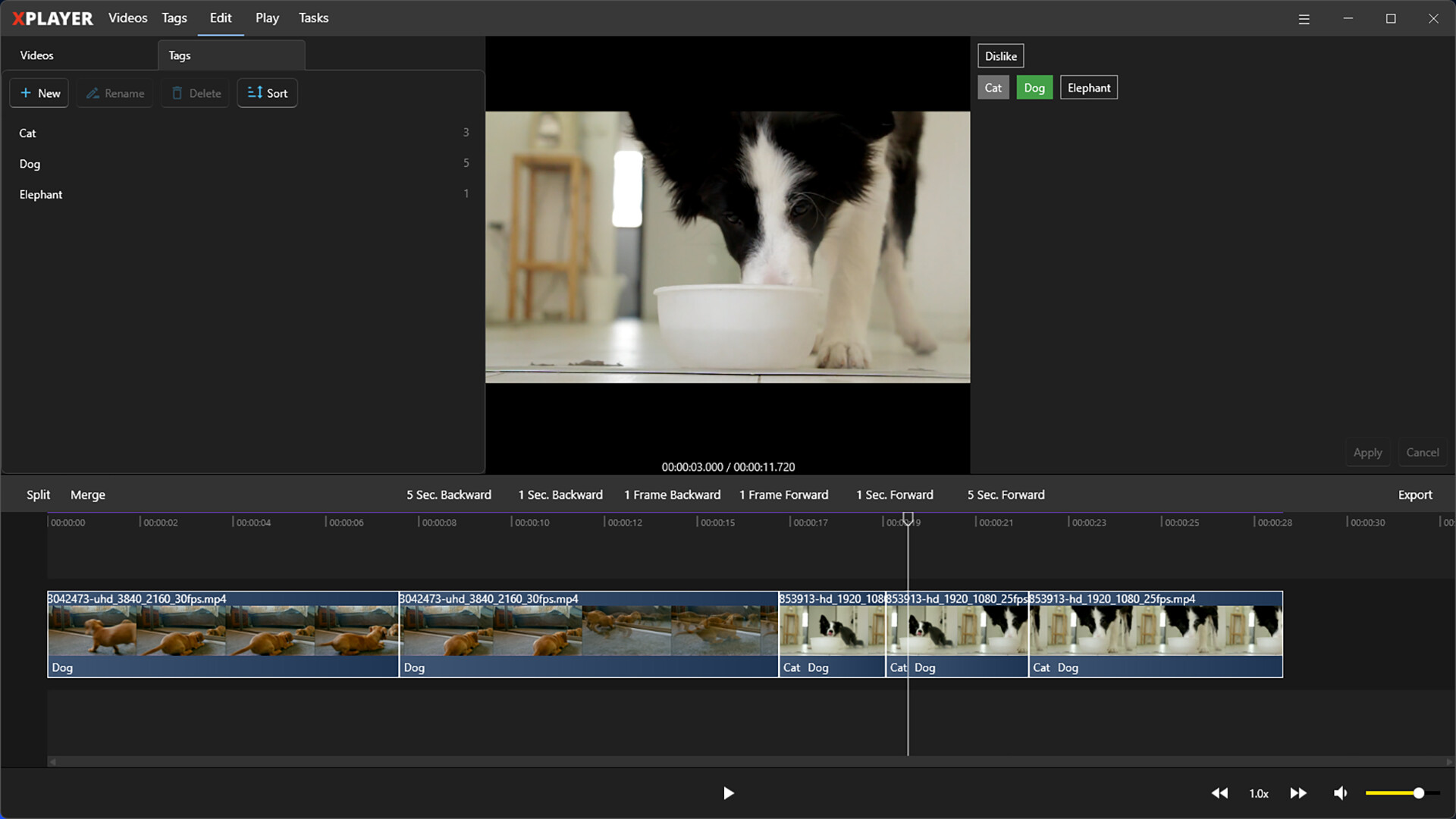Click the scrollbar left arrow
This screenshot has height=819, width=1456.
click(x=52, y=762)
